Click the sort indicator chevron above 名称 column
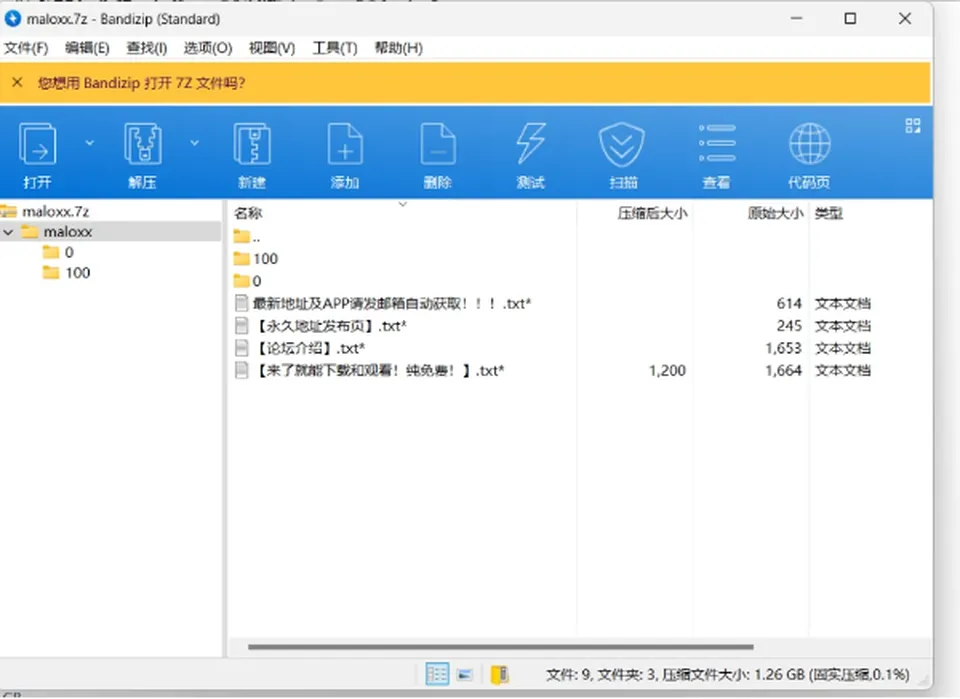The image size is (960, 699). [x=403, y=204]
